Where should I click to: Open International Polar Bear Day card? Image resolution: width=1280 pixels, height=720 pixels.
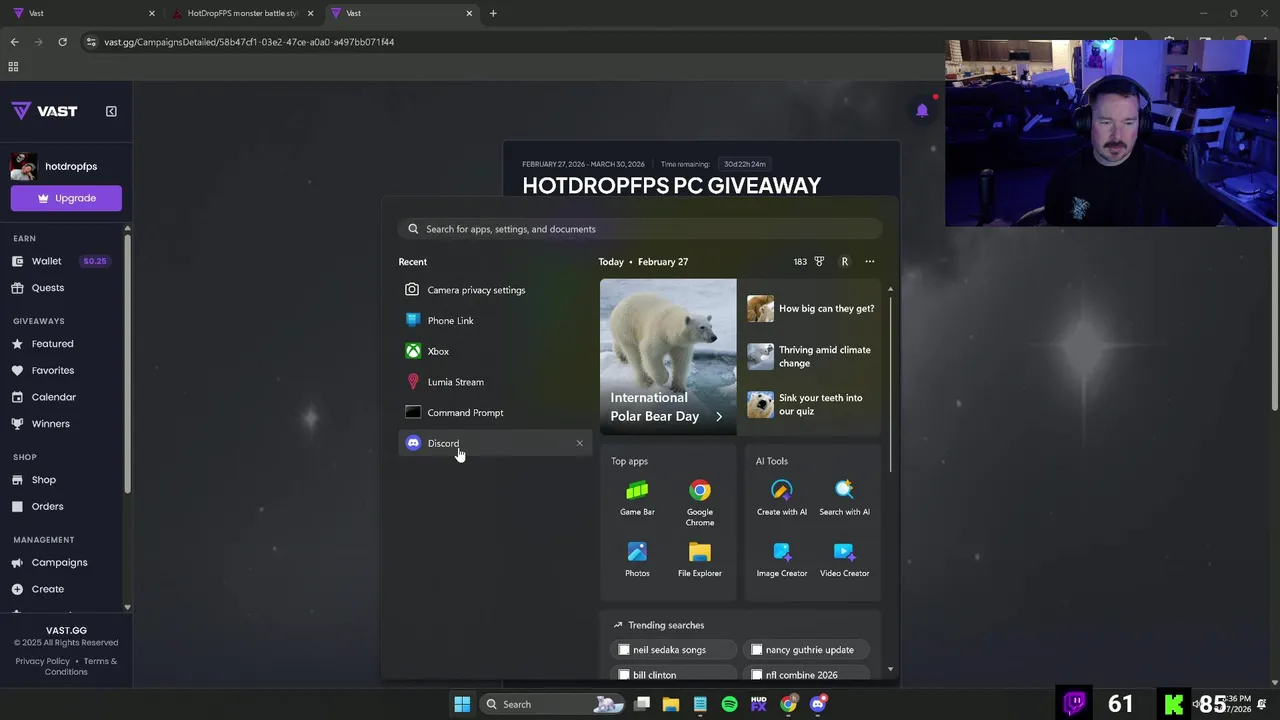[668, 357]
